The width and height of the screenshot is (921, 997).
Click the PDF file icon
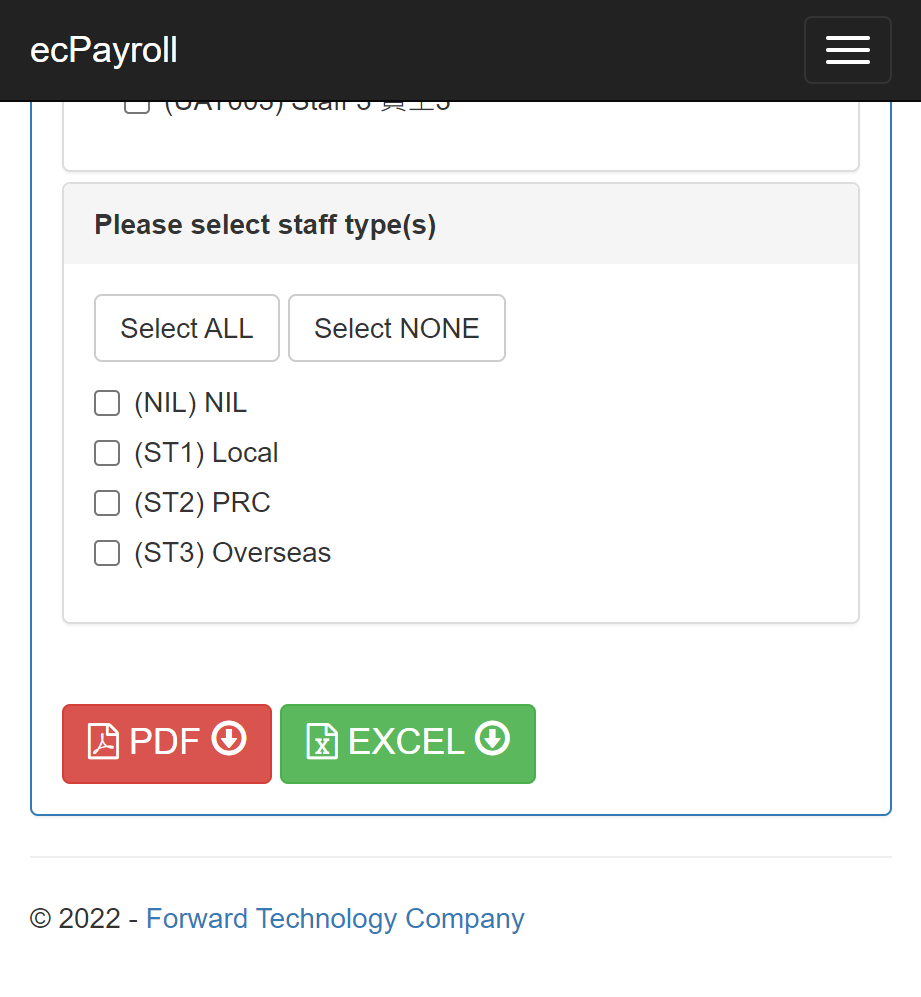pos(103,741)
